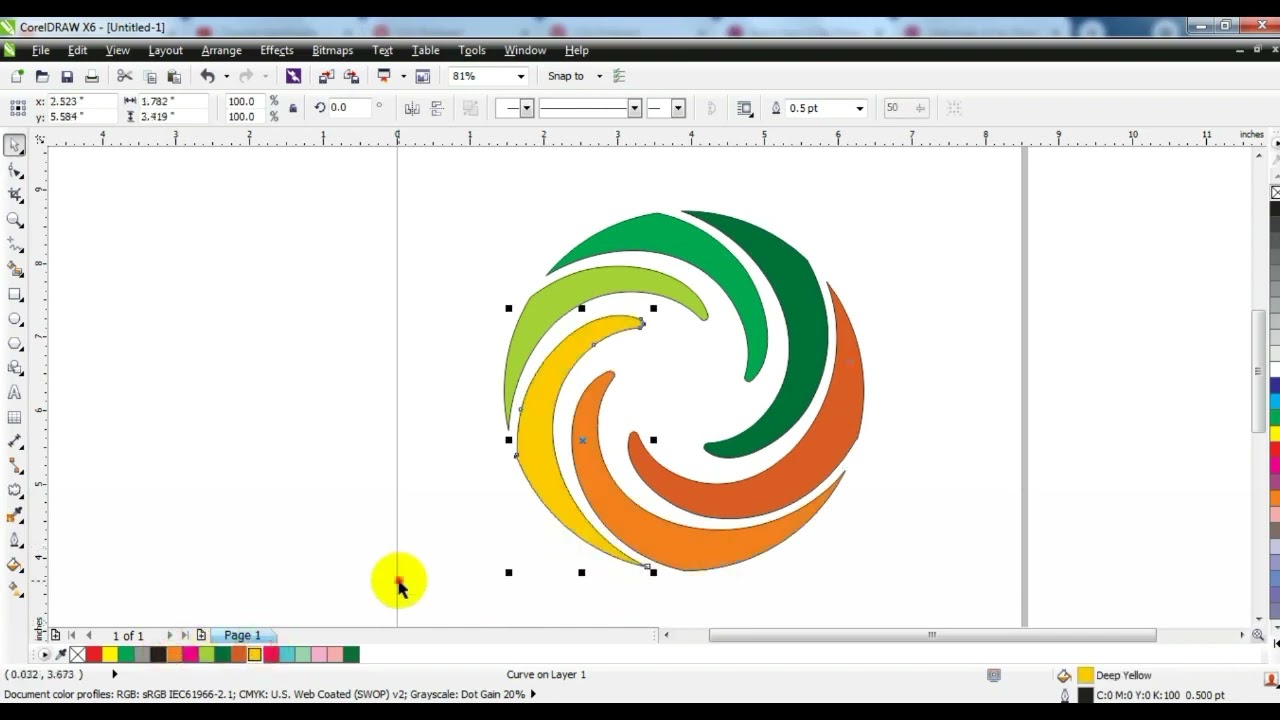Viewport: 1280px width, 720px height.
Task: Open the Arrange menu
Action: point(221,50)
